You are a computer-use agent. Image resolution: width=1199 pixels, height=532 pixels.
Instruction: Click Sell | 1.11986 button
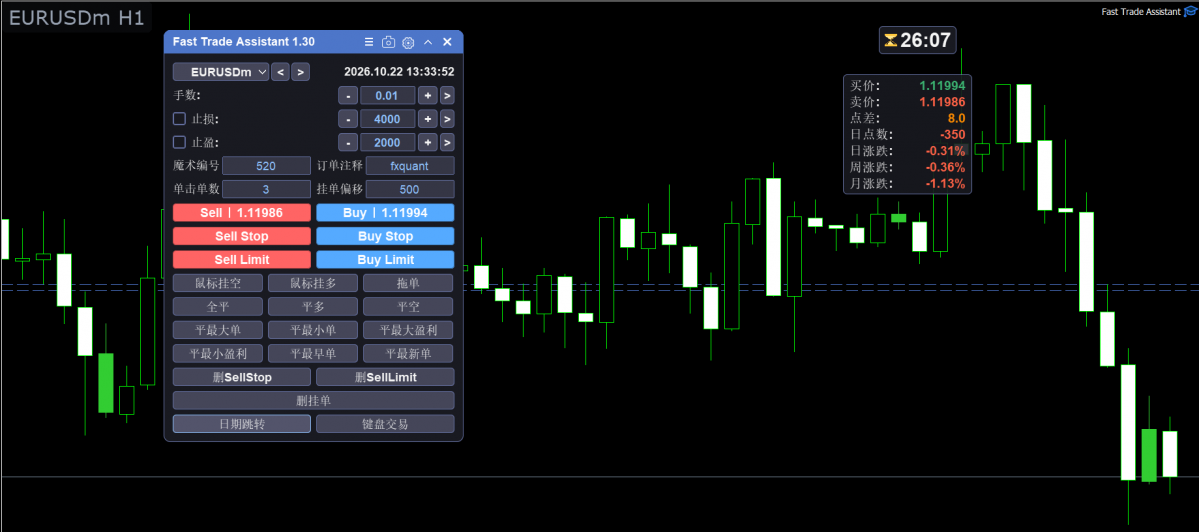click(x=242, y=212)
